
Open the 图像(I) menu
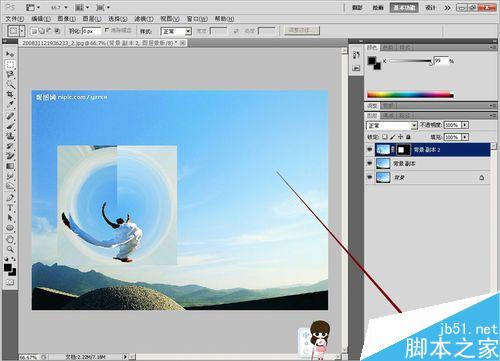pyautogui.click(x=67, y=19)
